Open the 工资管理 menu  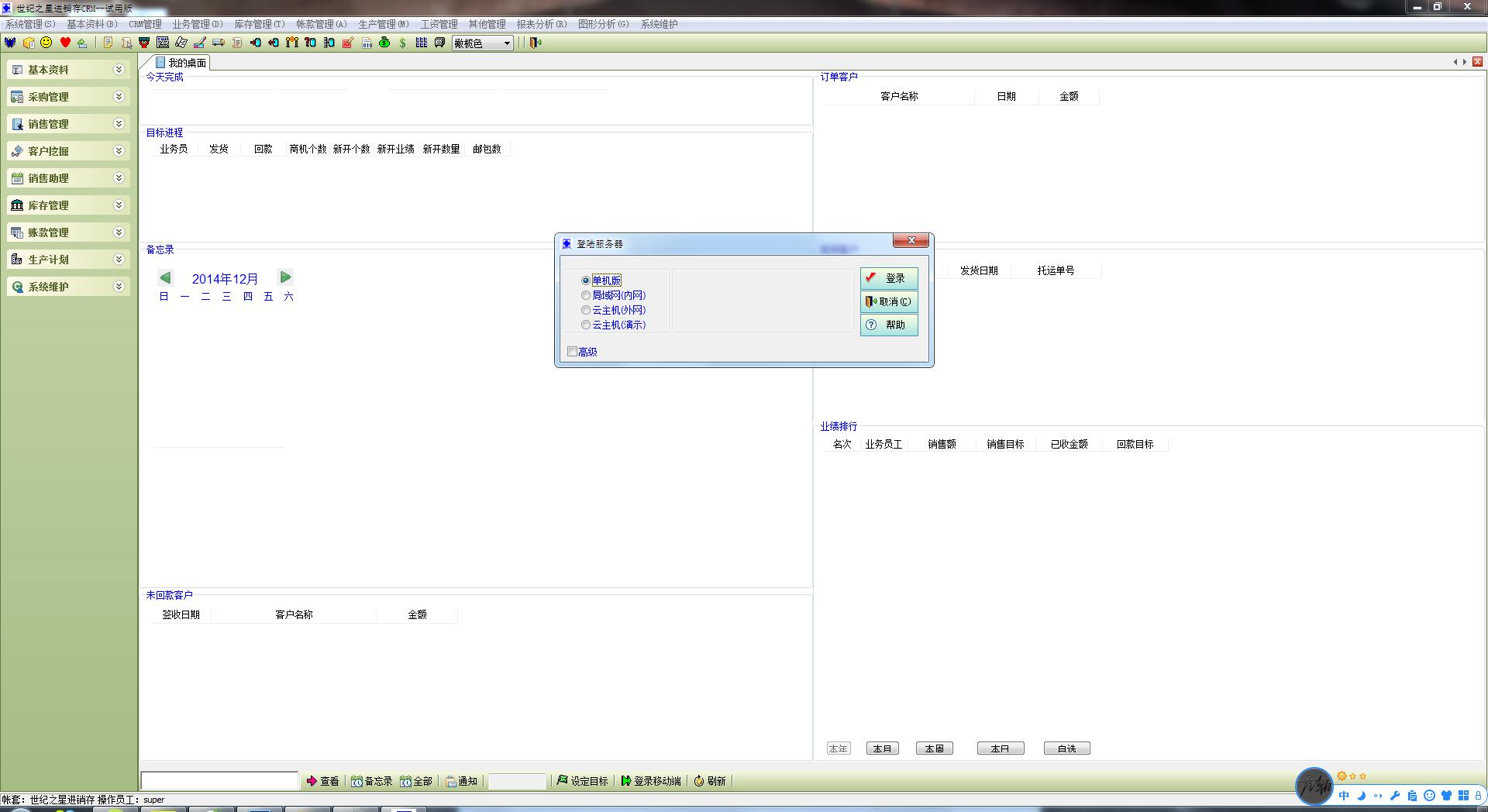[x=439, y=24]
